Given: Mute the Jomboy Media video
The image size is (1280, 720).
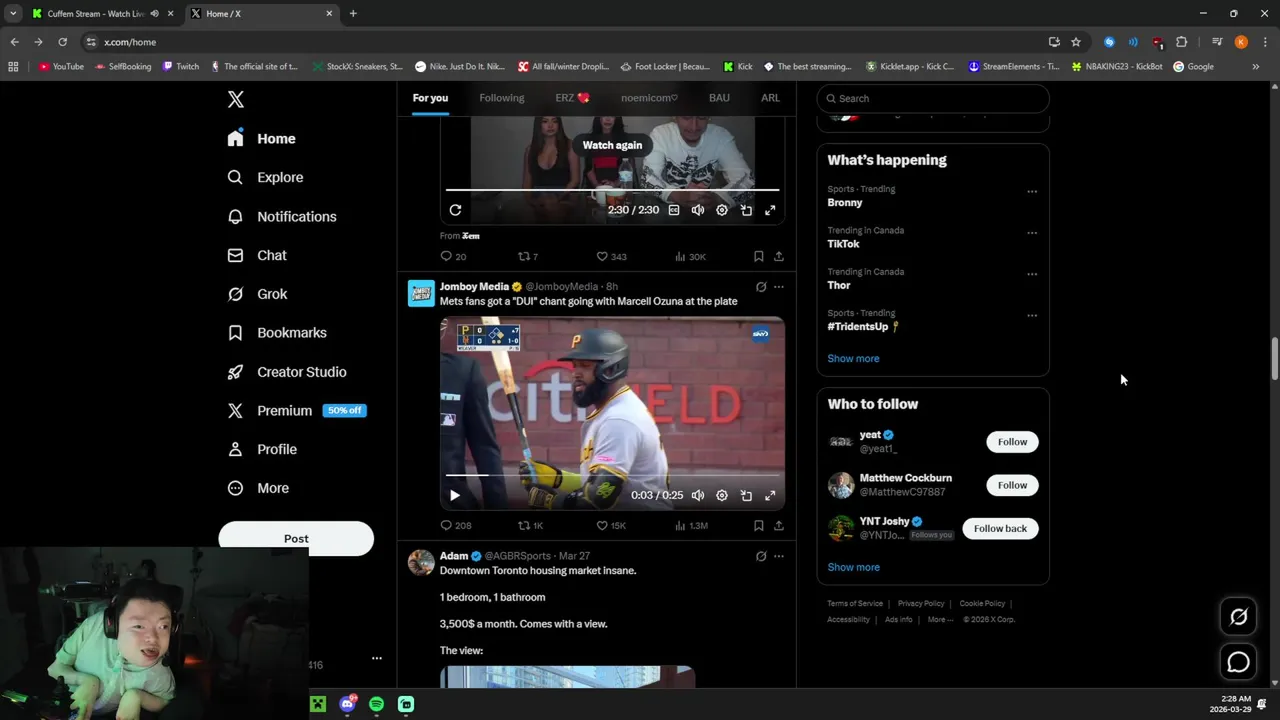Looking at the screenshot, I should coord(697,495).
